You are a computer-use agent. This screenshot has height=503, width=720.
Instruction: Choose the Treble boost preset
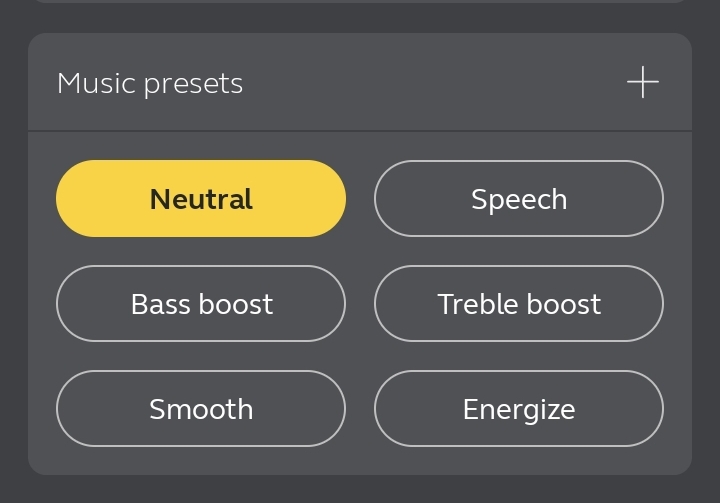coord(519,303)
